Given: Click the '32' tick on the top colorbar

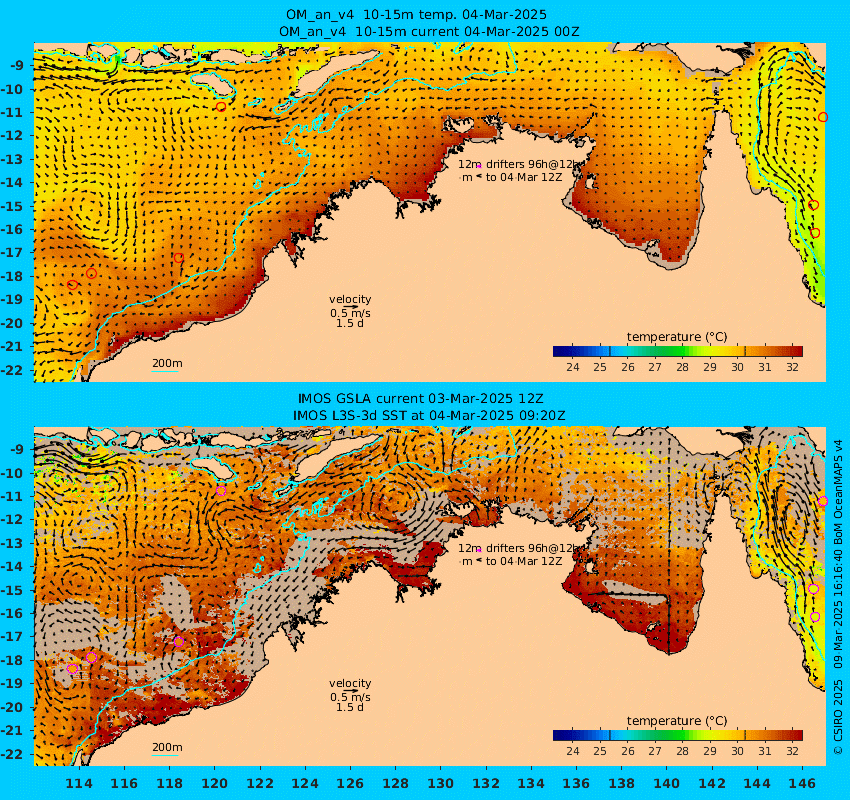Looking at the screenshot, I should click(x=793, y=367).
